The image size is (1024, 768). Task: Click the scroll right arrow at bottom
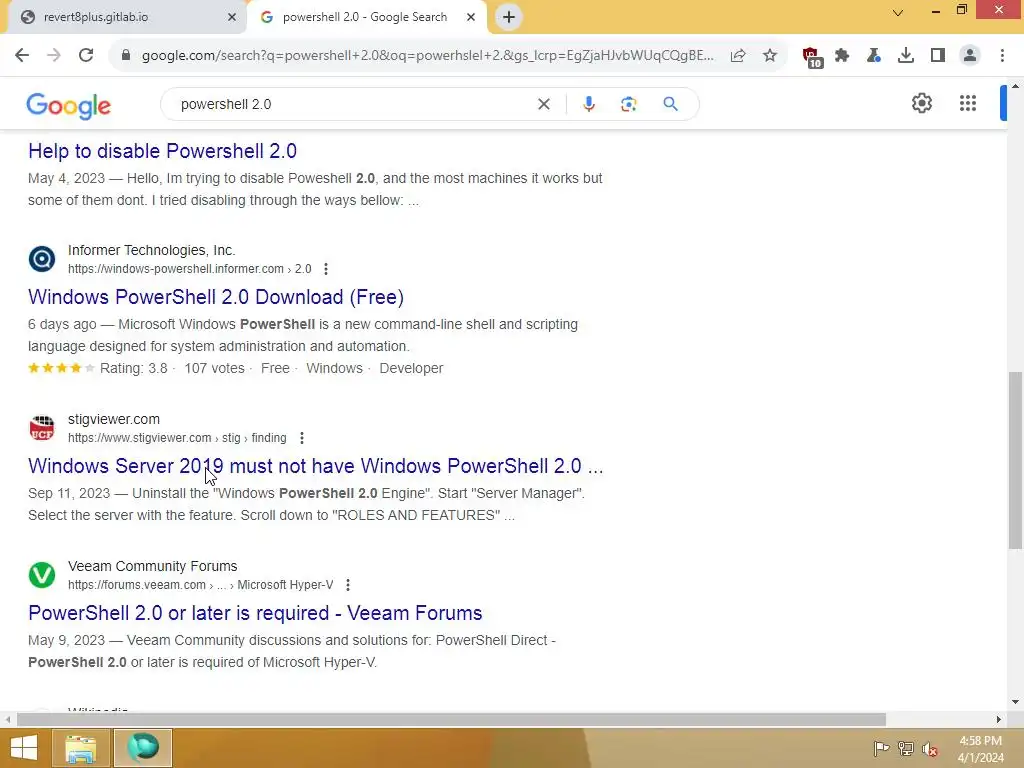coord(999,720)
